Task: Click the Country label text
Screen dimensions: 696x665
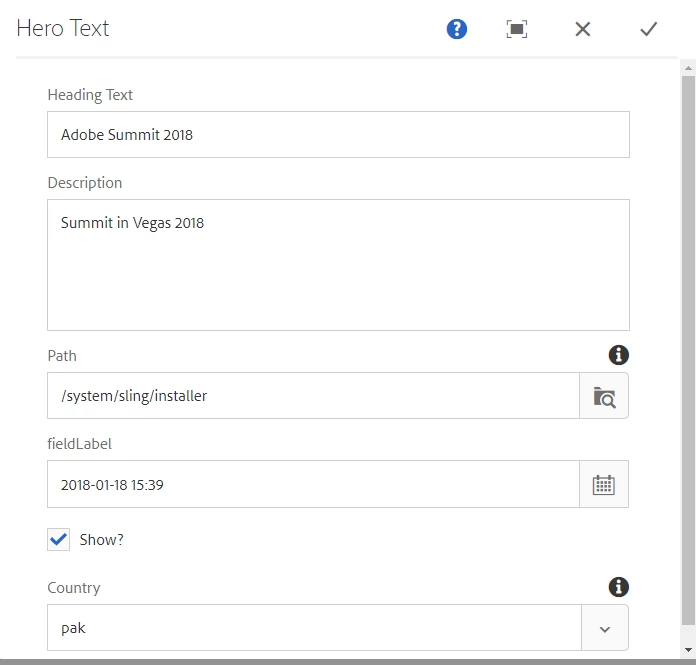Action: click(74, 588)
